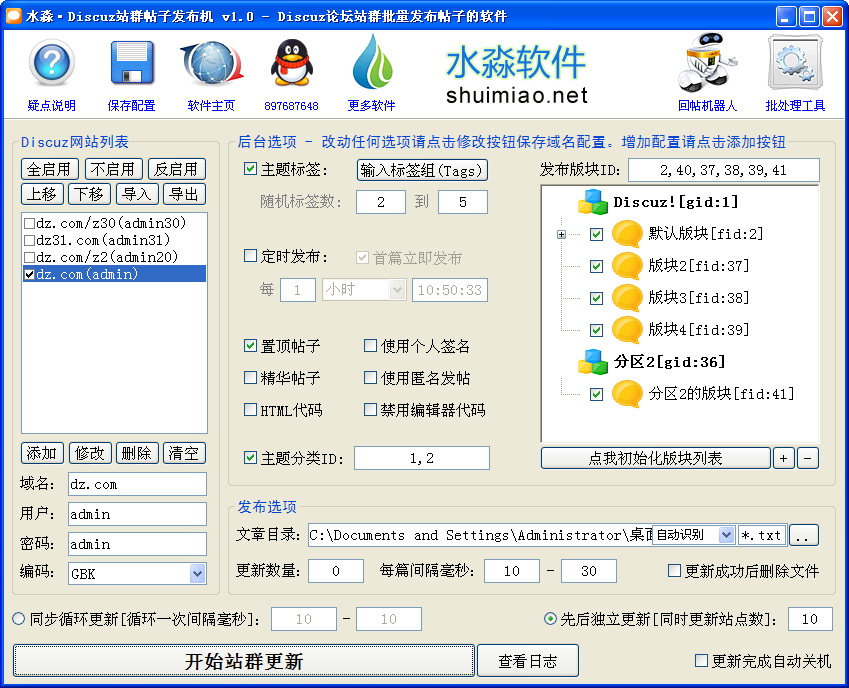The height and width of the screenshot is (688, 849).
Task: Browse article folder with the .. button
Action: click(x=804, y=535)
